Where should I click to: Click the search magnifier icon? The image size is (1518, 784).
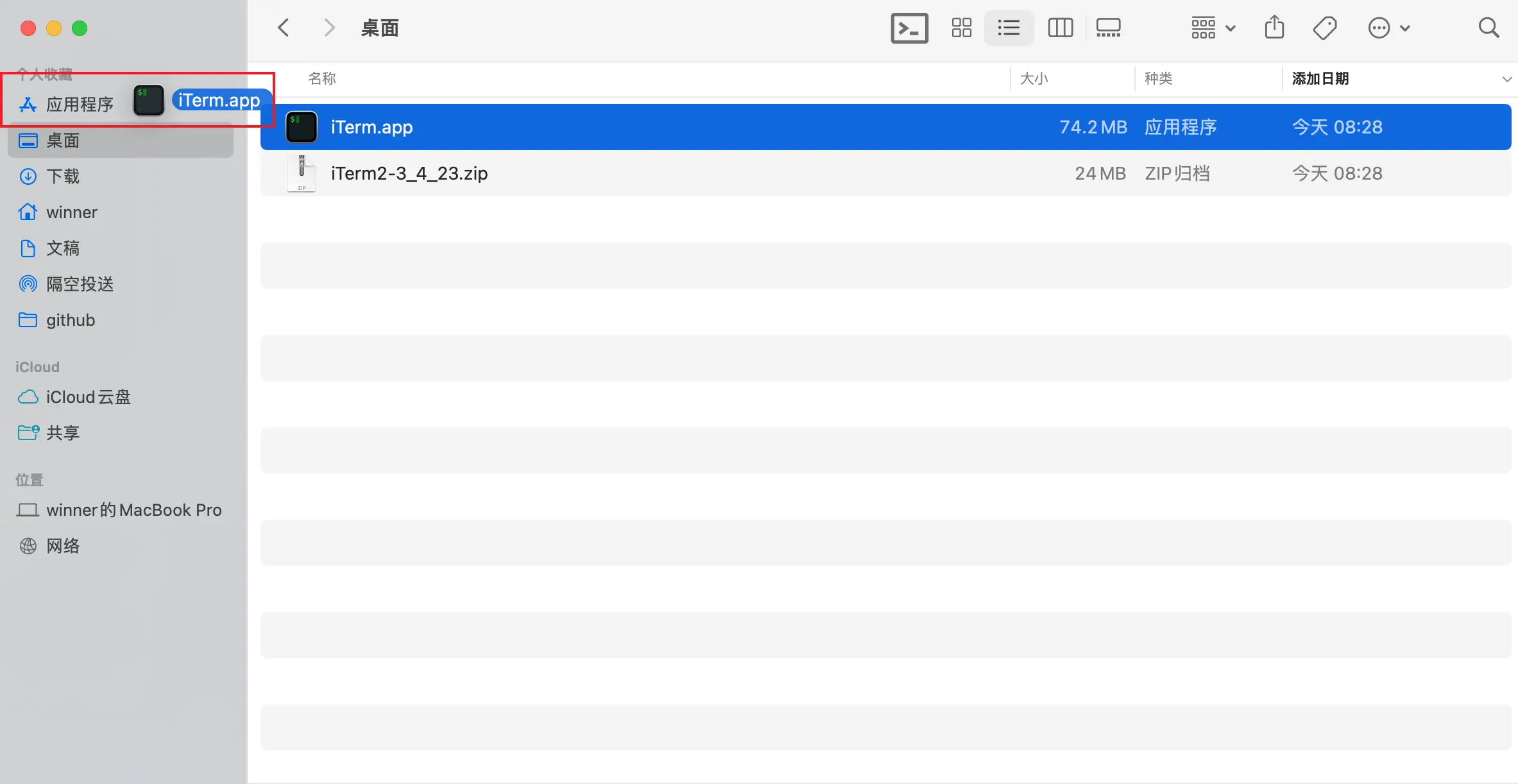1488,28
